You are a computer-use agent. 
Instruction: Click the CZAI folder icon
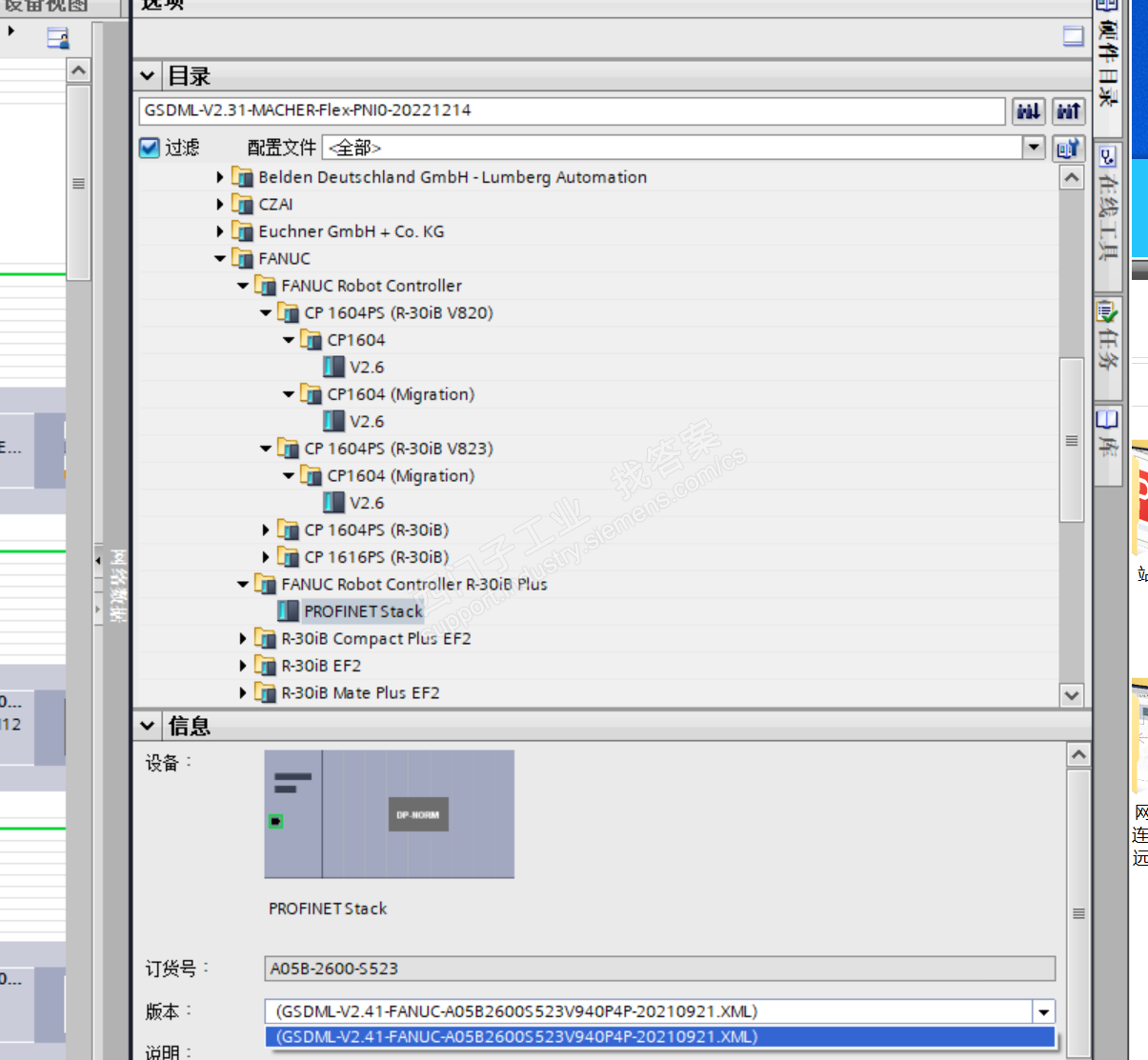tap(243, 204)
